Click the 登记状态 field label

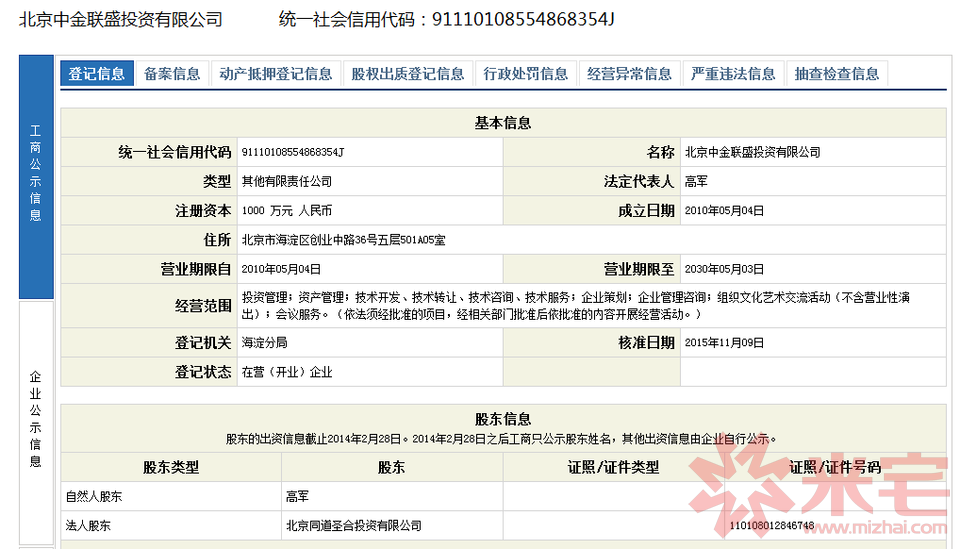[x=203, y=372]
